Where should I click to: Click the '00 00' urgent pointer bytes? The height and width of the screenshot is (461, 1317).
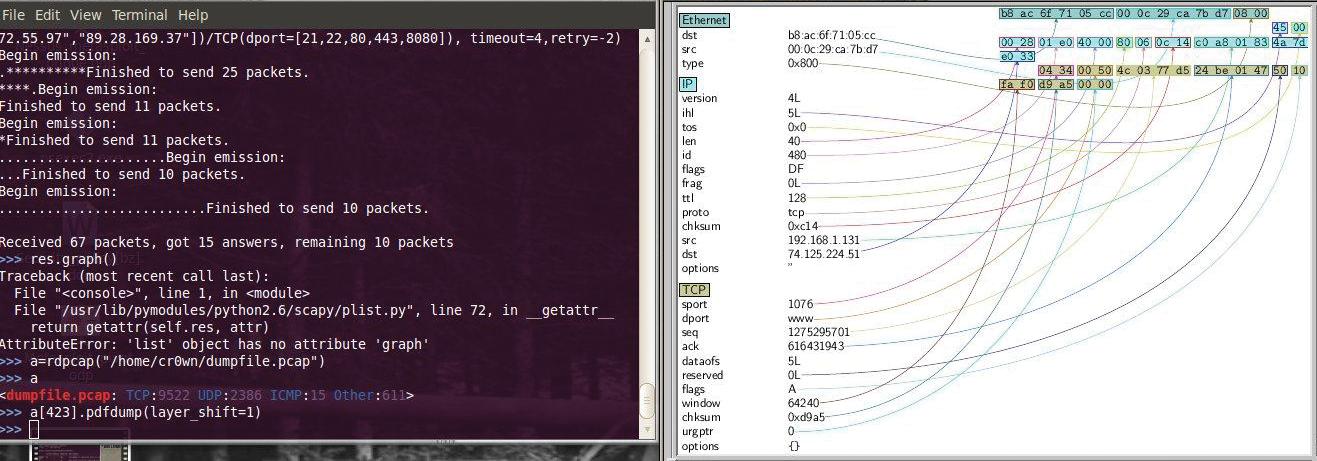coord(1095,85)
